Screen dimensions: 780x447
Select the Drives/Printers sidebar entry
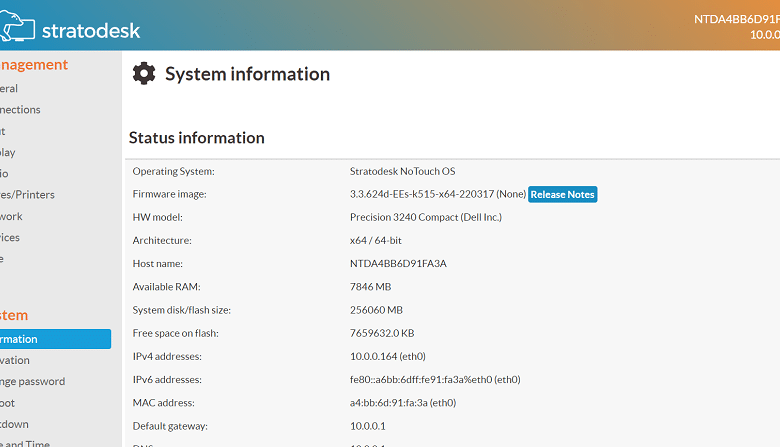tap(27, 194)
